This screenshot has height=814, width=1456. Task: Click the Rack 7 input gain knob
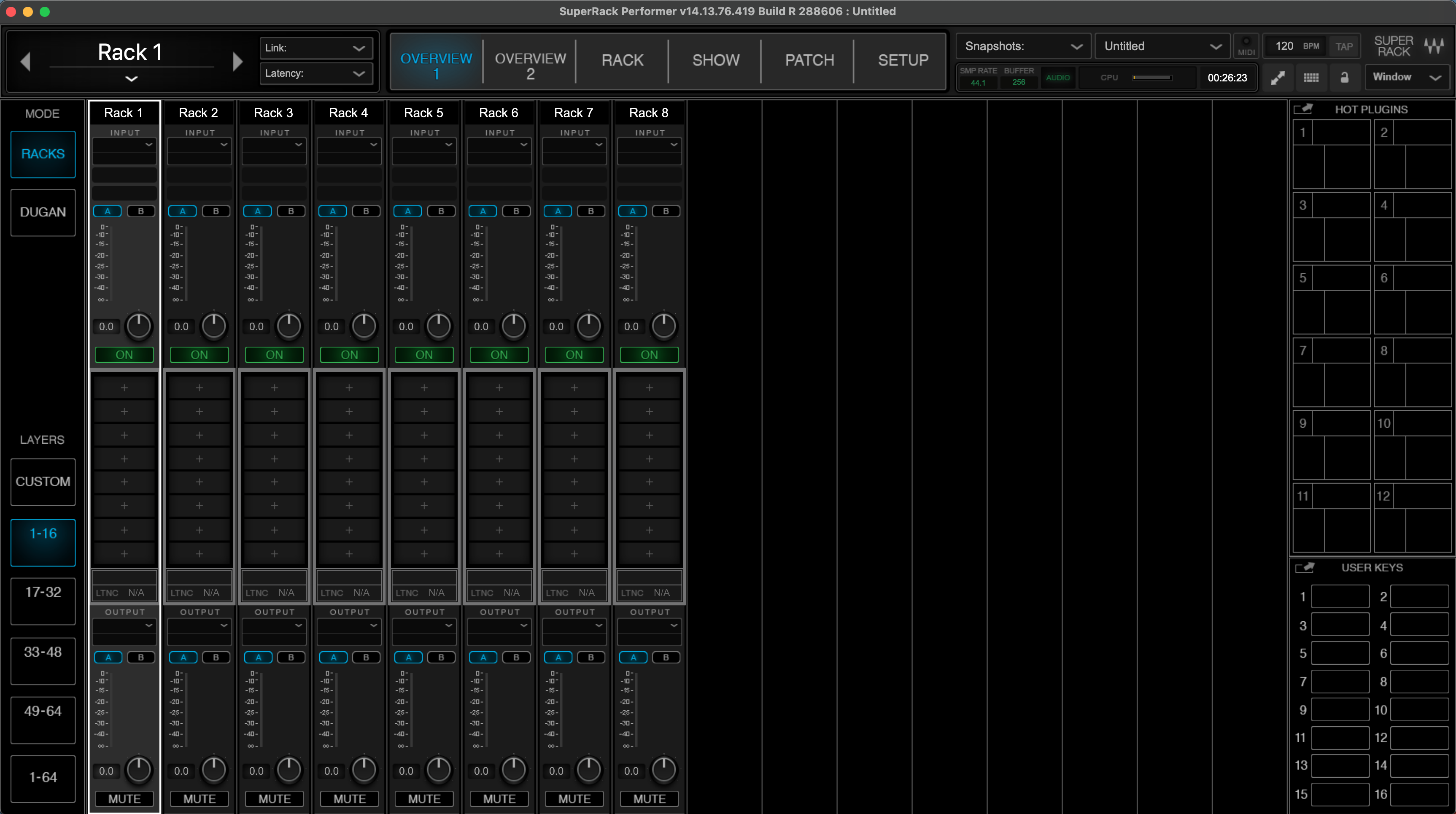(x=589, y=326)
